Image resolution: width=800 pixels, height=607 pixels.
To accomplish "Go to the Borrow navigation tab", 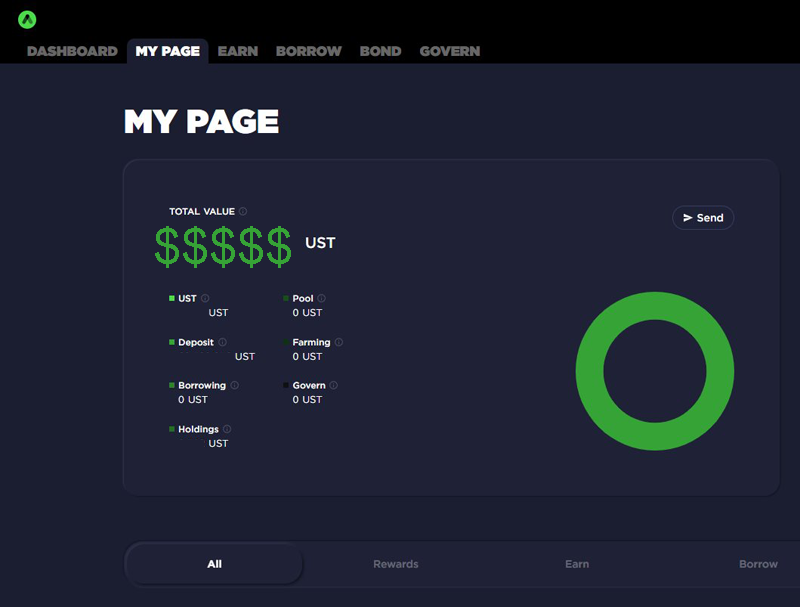I will point(309,51).
